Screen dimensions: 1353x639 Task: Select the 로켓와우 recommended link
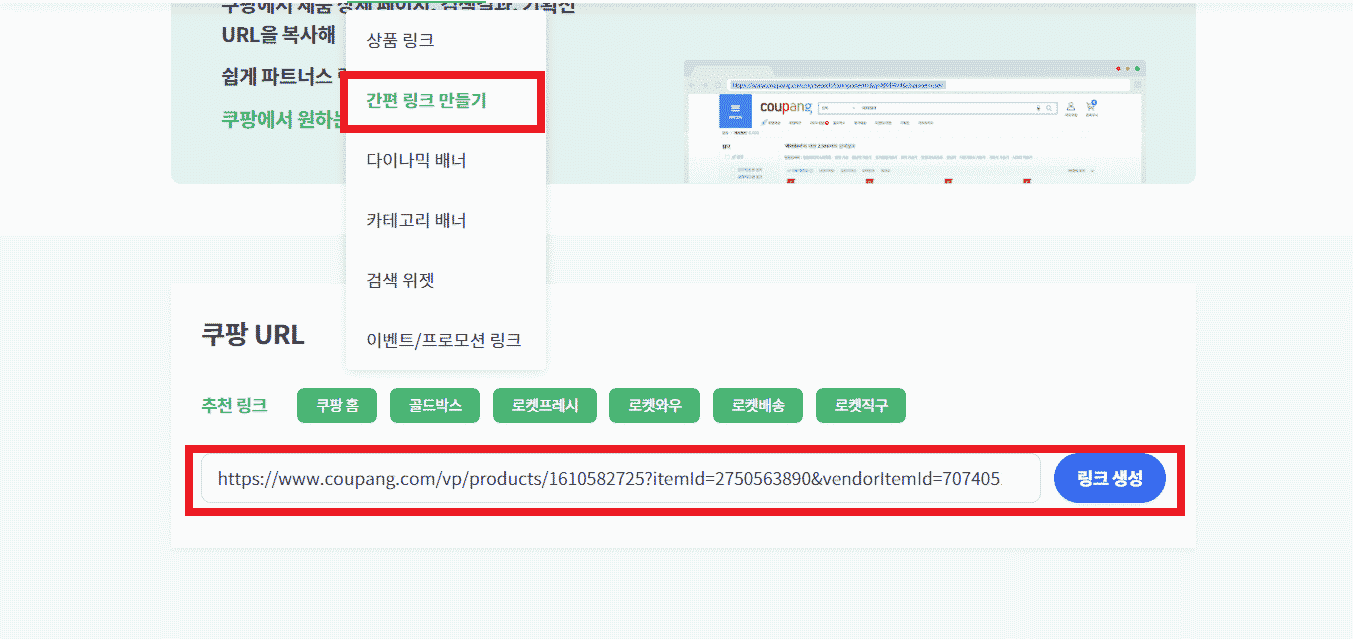(655, 406)
